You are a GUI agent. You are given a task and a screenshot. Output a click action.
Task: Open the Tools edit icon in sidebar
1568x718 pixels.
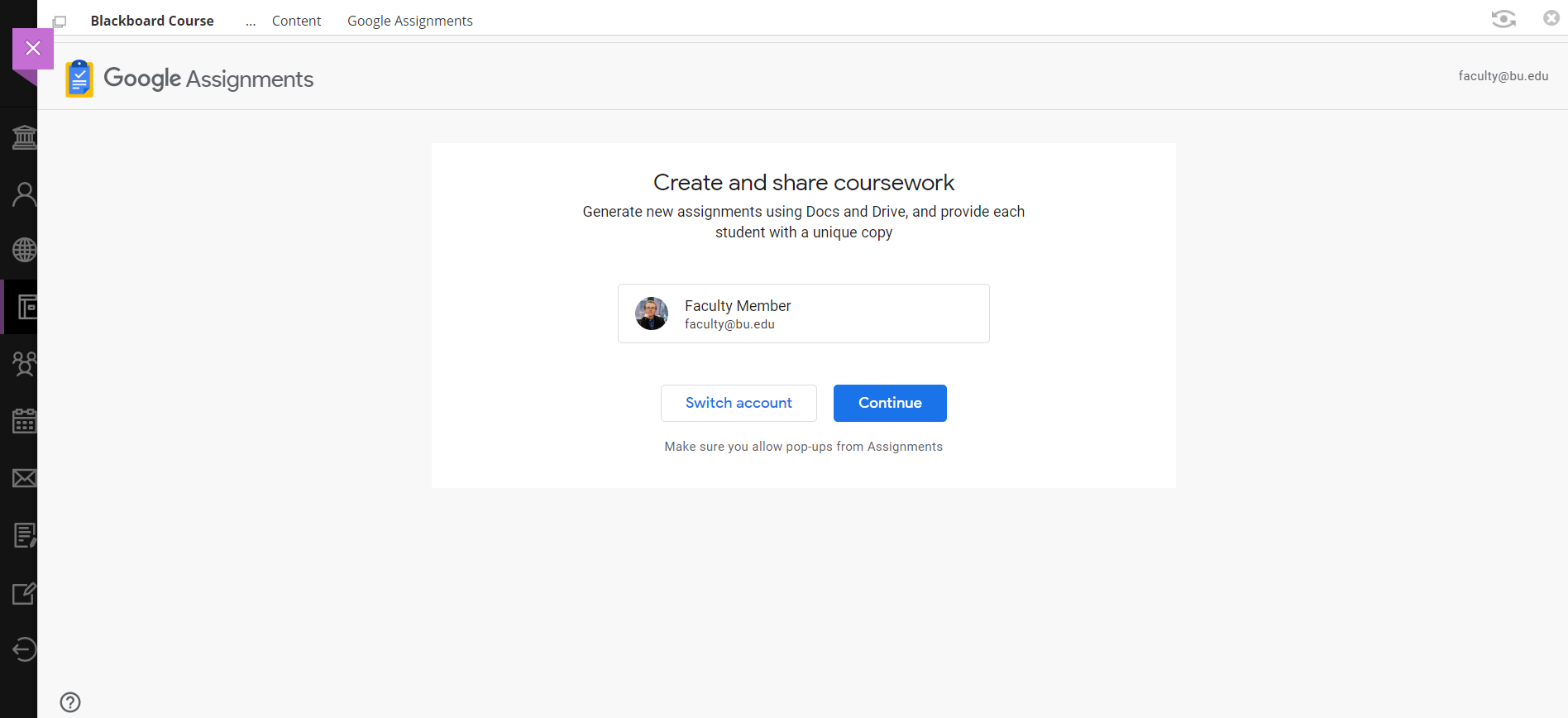pyautogui.click(x=24, y=593)
